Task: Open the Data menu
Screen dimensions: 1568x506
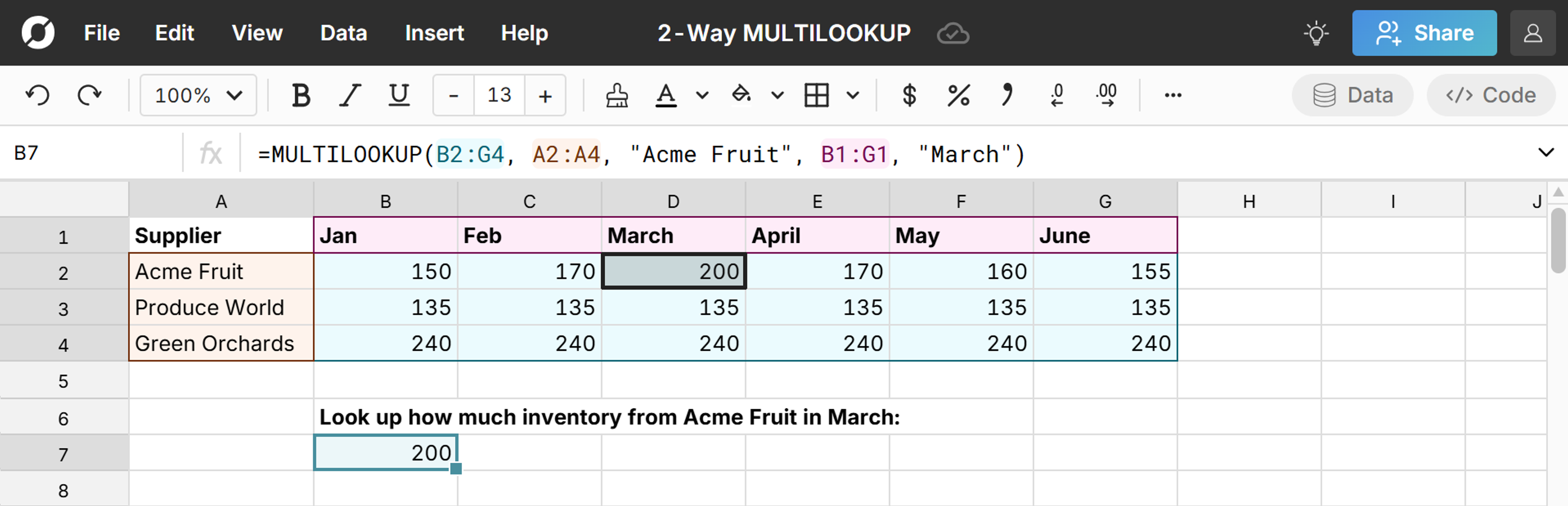Action: point(343,33)
